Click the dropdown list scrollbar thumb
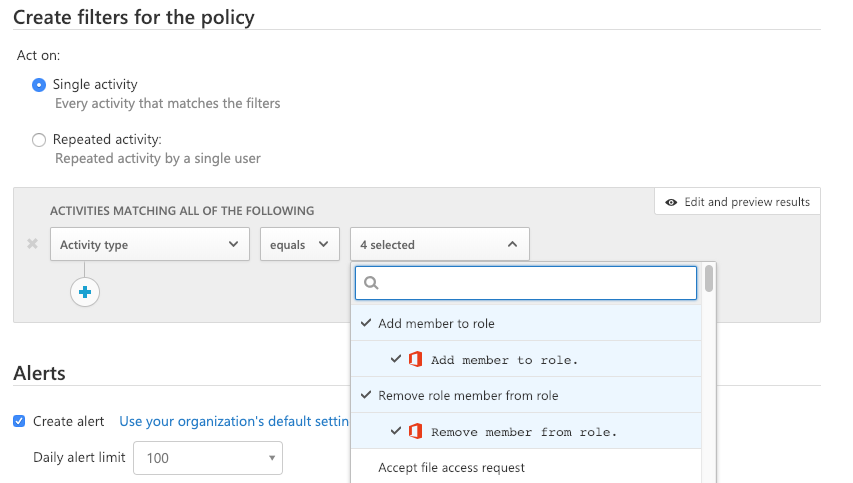853x483 pixels. tap(708, 278)
